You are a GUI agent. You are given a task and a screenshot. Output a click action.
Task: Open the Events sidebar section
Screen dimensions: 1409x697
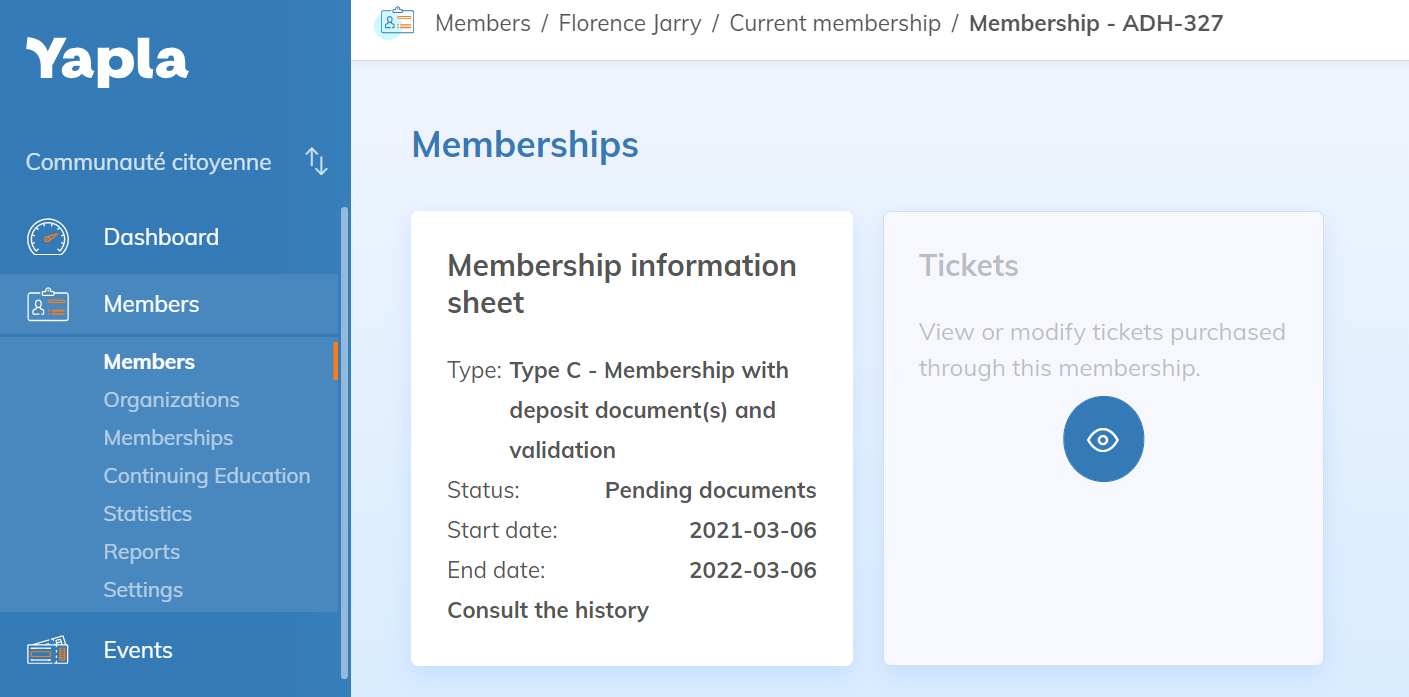click(138, 650)
